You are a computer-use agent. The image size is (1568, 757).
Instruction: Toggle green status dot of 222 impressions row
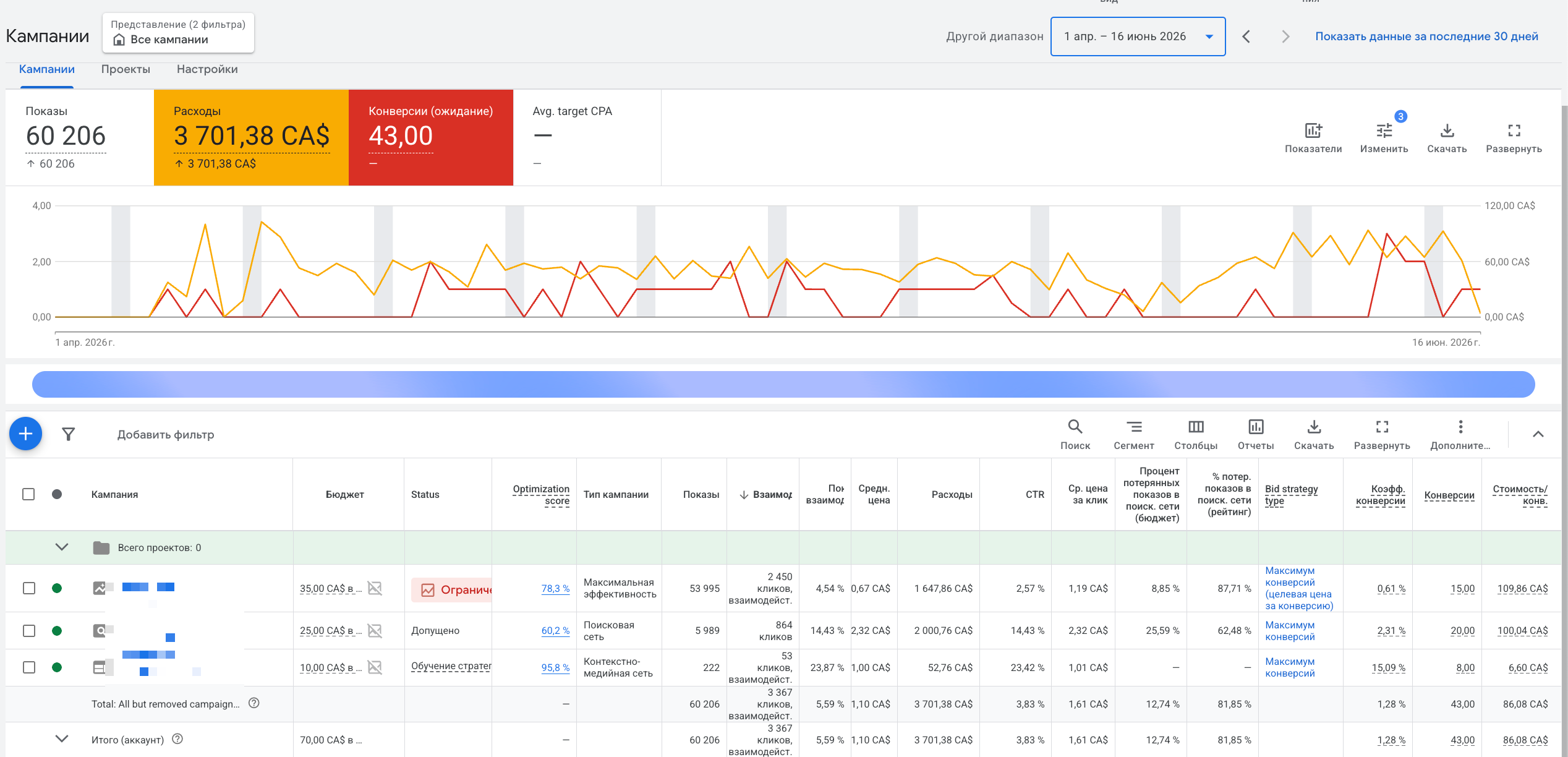tap(57, 667)
